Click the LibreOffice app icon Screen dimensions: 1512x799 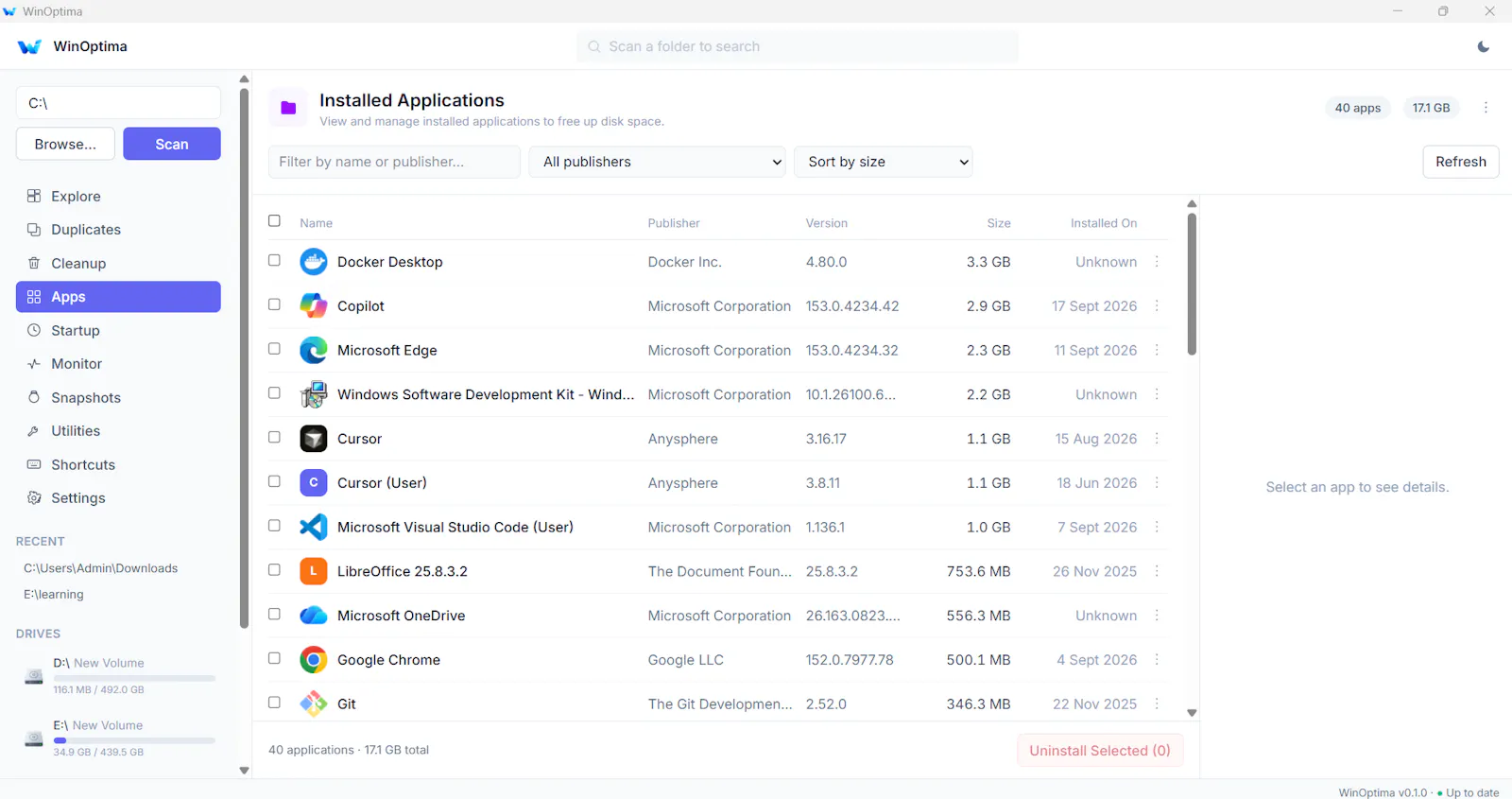tap(314, 571)
